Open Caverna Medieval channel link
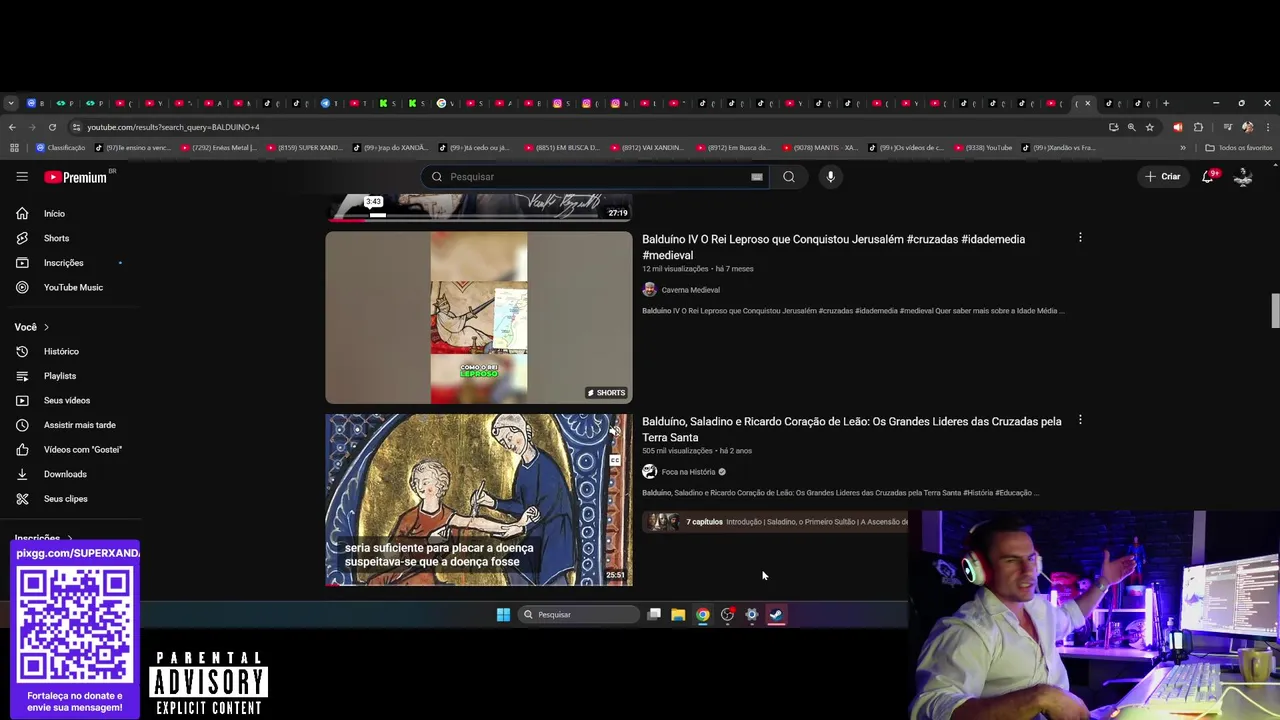 tap(690, 290)
